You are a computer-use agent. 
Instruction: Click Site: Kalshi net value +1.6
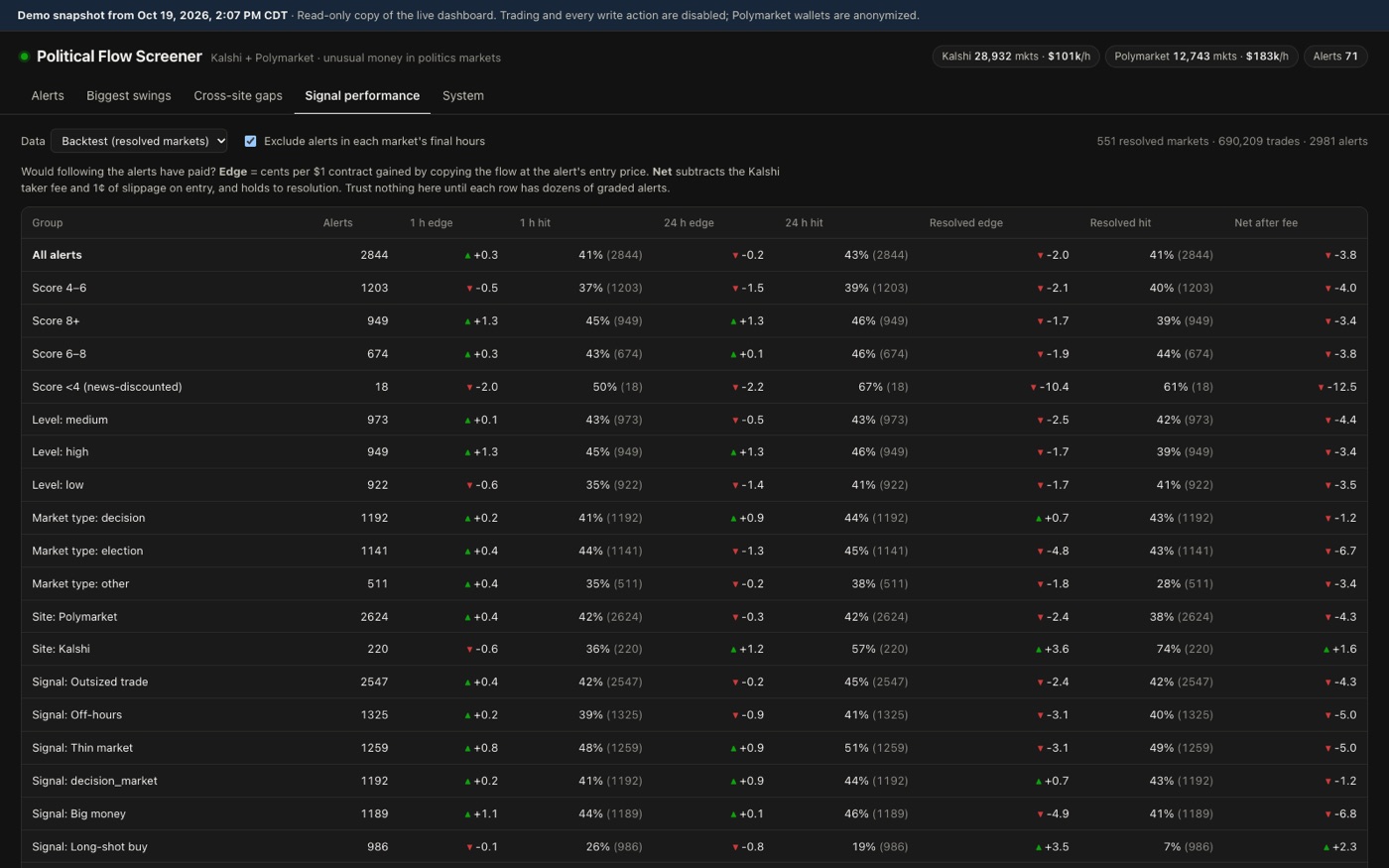click(x=1339, y=649)
